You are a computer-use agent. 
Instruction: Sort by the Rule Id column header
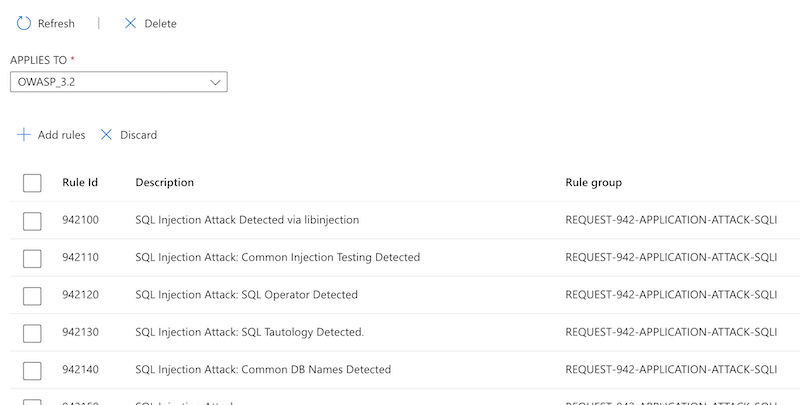click(x=80, y=183)
